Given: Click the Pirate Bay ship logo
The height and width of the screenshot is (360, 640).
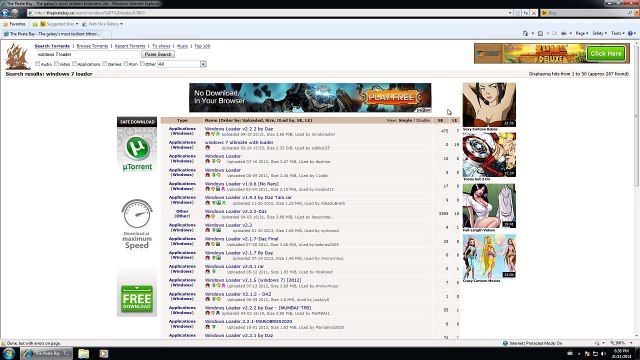Looking at the screenshot, I should click(17, 56).
